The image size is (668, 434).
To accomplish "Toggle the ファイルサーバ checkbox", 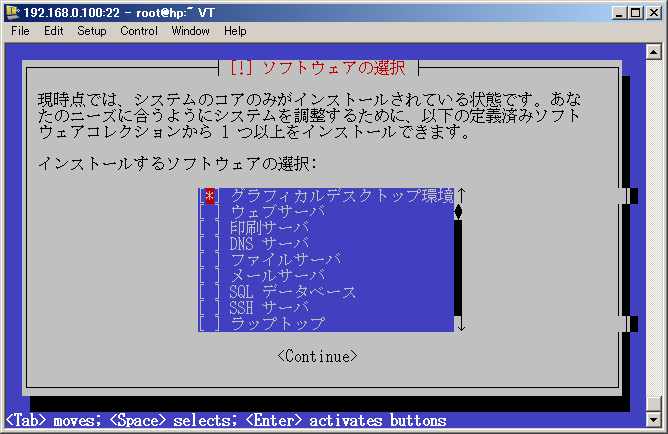I will (210, 259).
